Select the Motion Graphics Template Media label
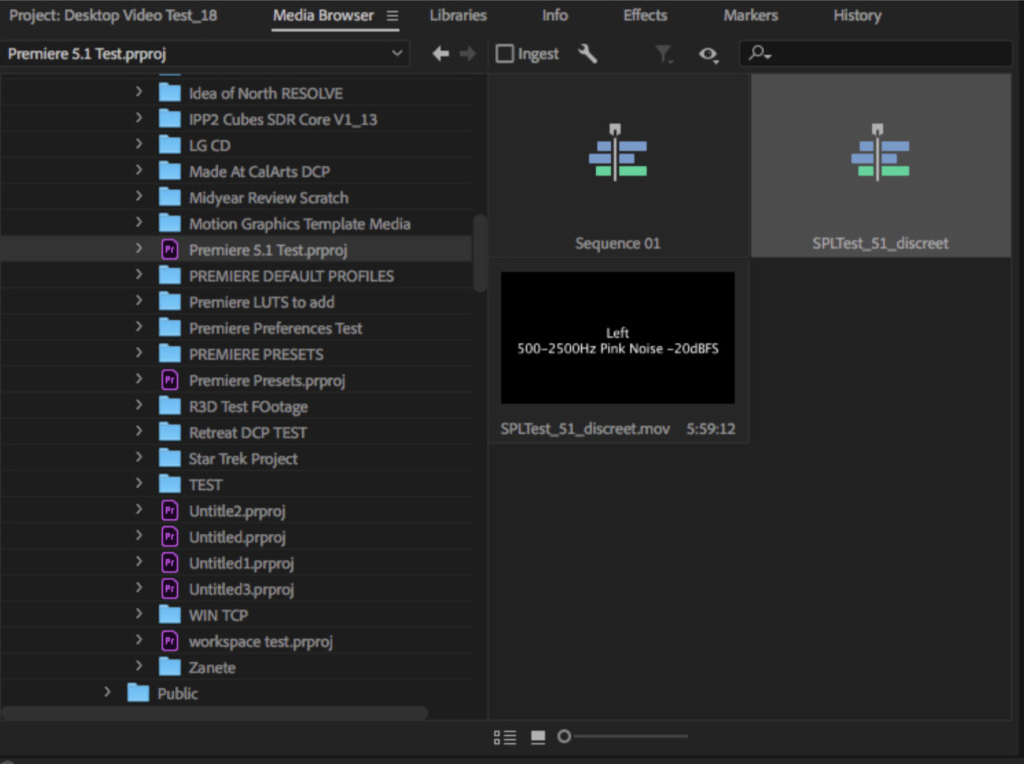The height and width of the screenshot is (764, 1024). (300, 224)
